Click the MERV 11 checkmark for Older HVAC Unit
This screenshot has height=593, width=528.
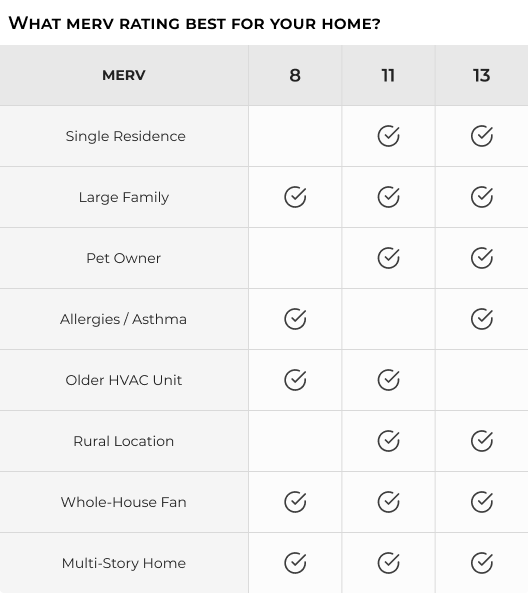(x=388, y=380)
